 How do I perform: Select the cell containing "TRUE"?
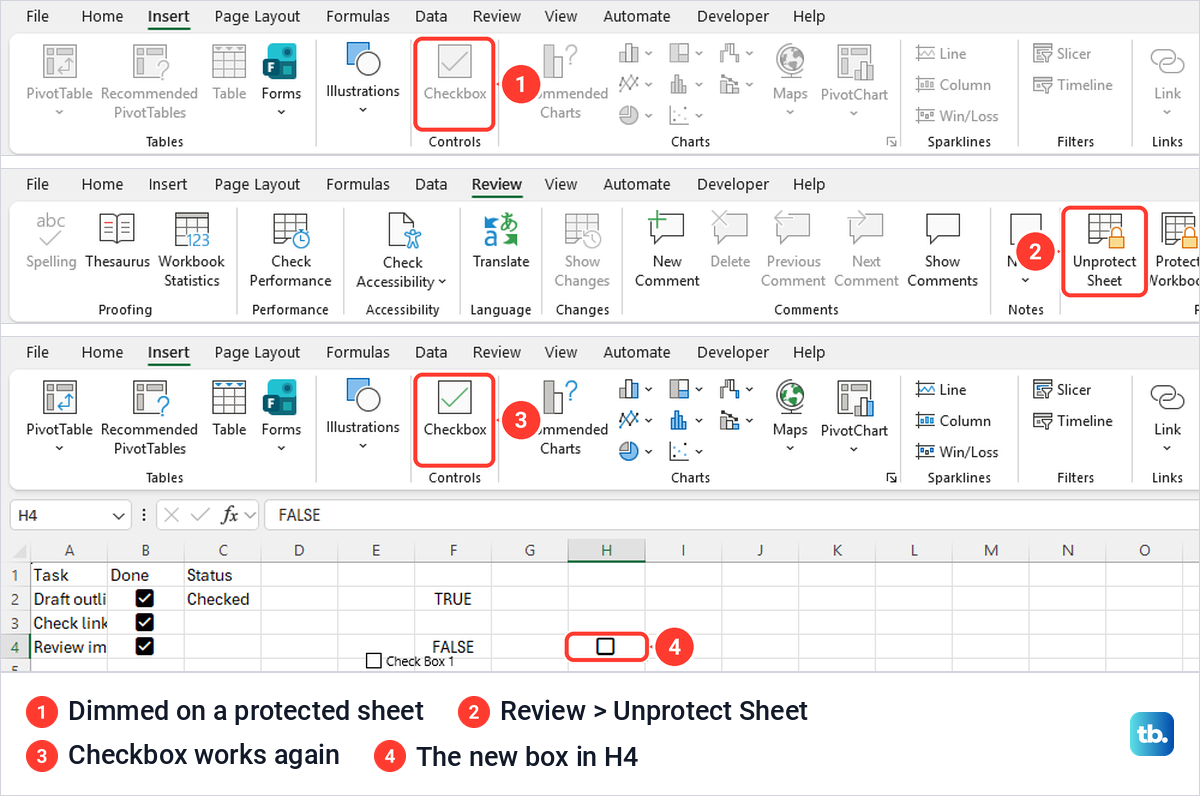tap(453, 599)
